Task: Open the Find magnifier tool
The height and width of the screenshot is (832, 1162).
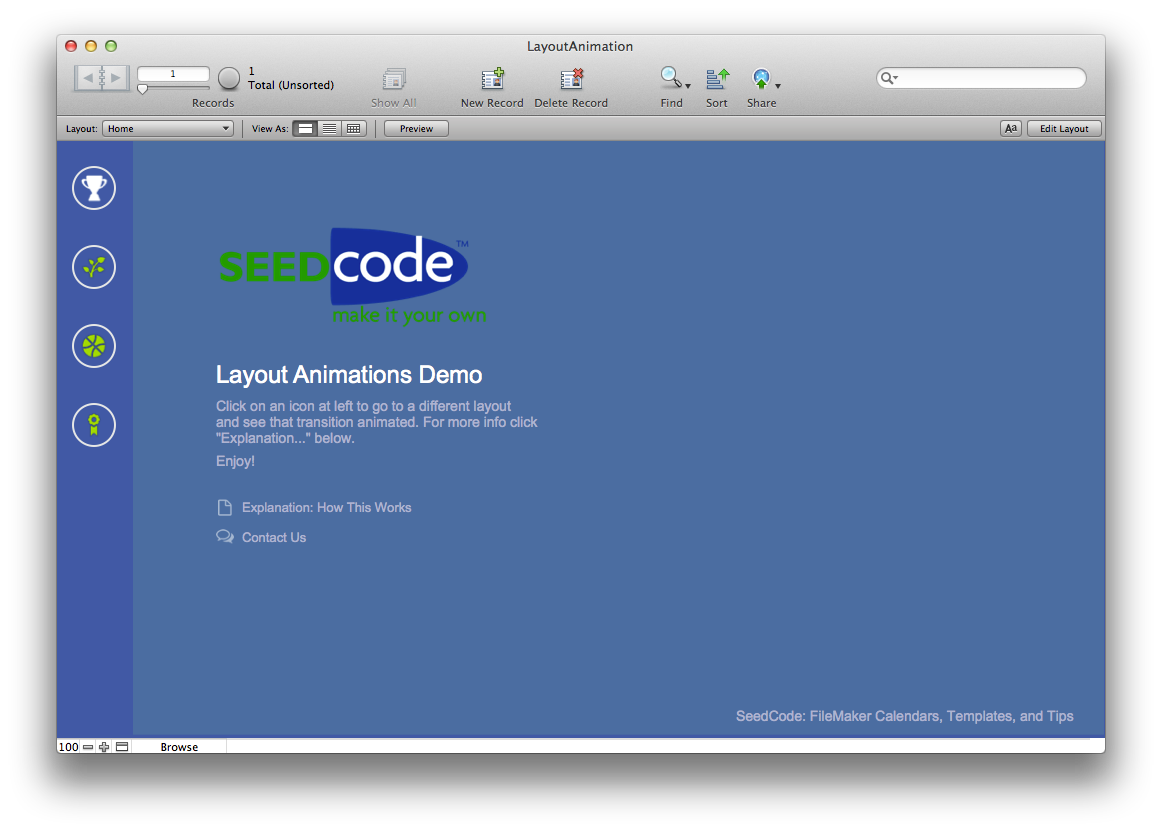Action: click(671, 78)
